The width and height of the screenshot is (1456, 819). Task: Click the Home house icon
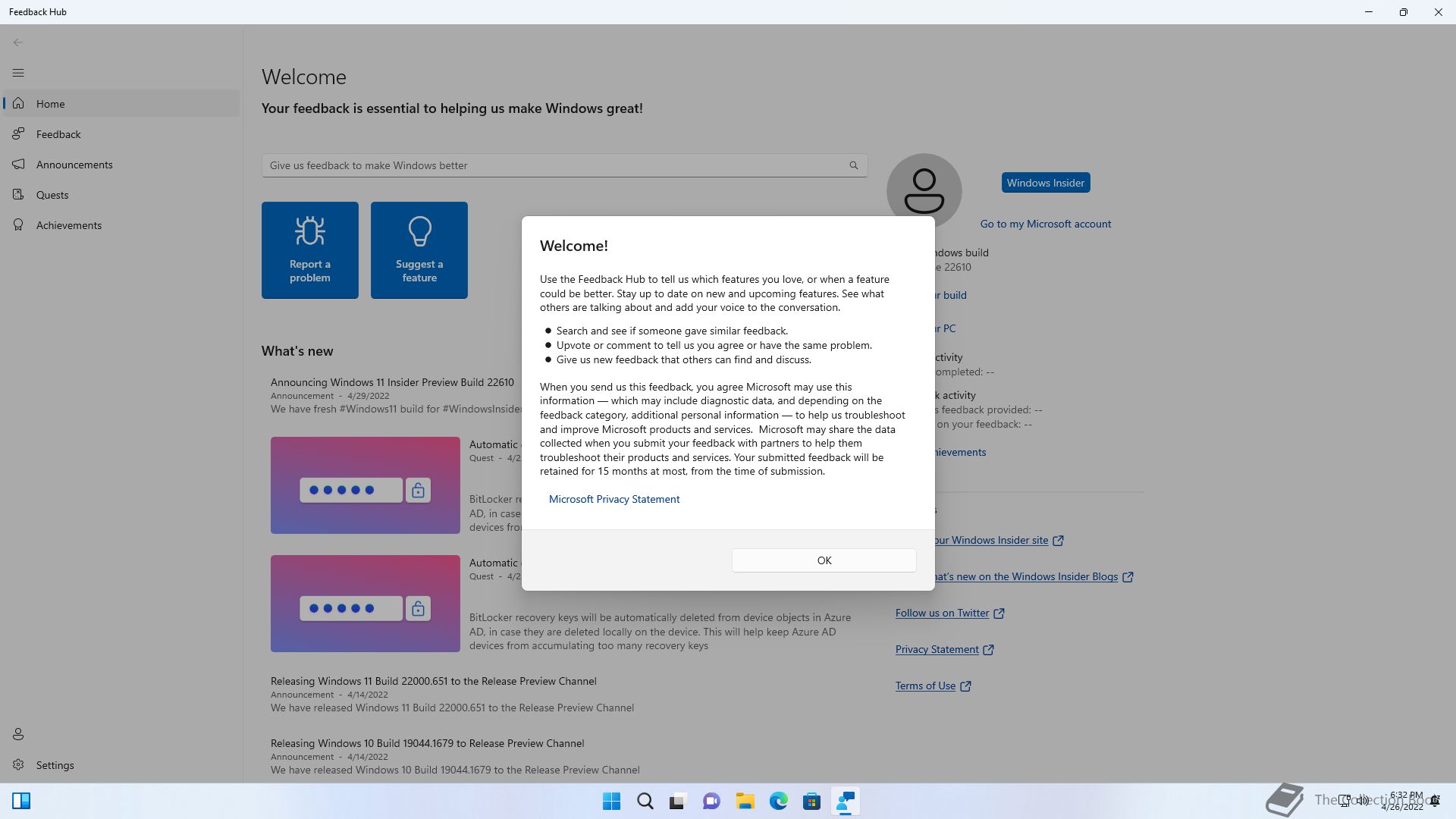coord(18,103)
